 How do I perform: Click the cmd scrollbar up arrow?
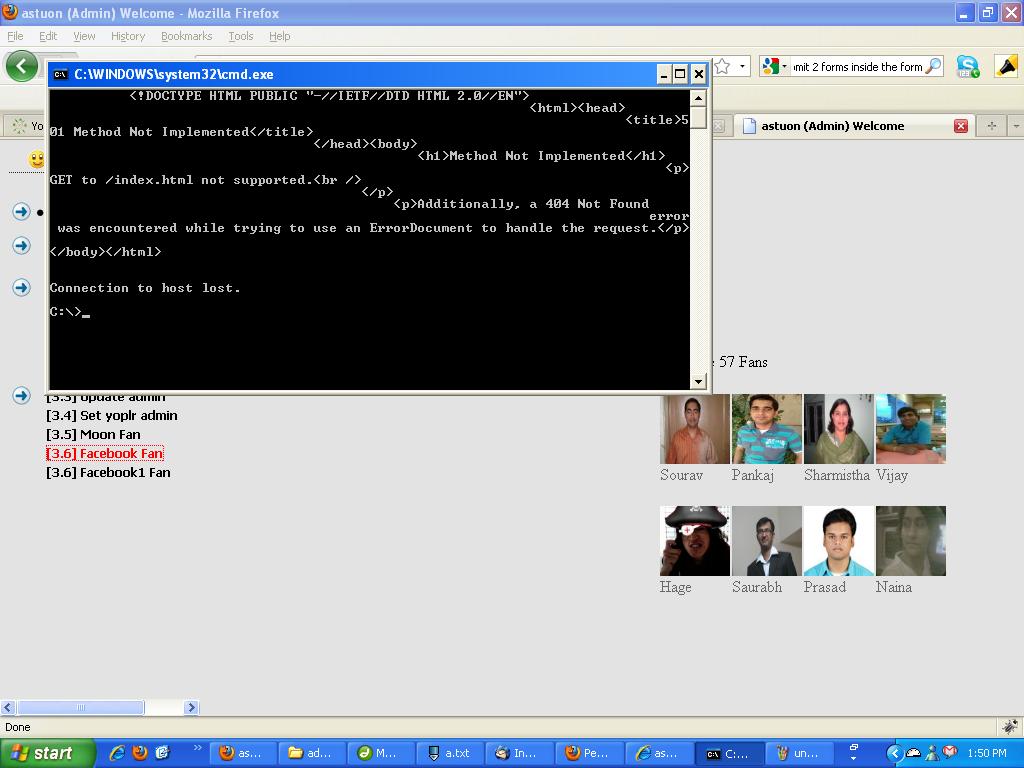698,98
